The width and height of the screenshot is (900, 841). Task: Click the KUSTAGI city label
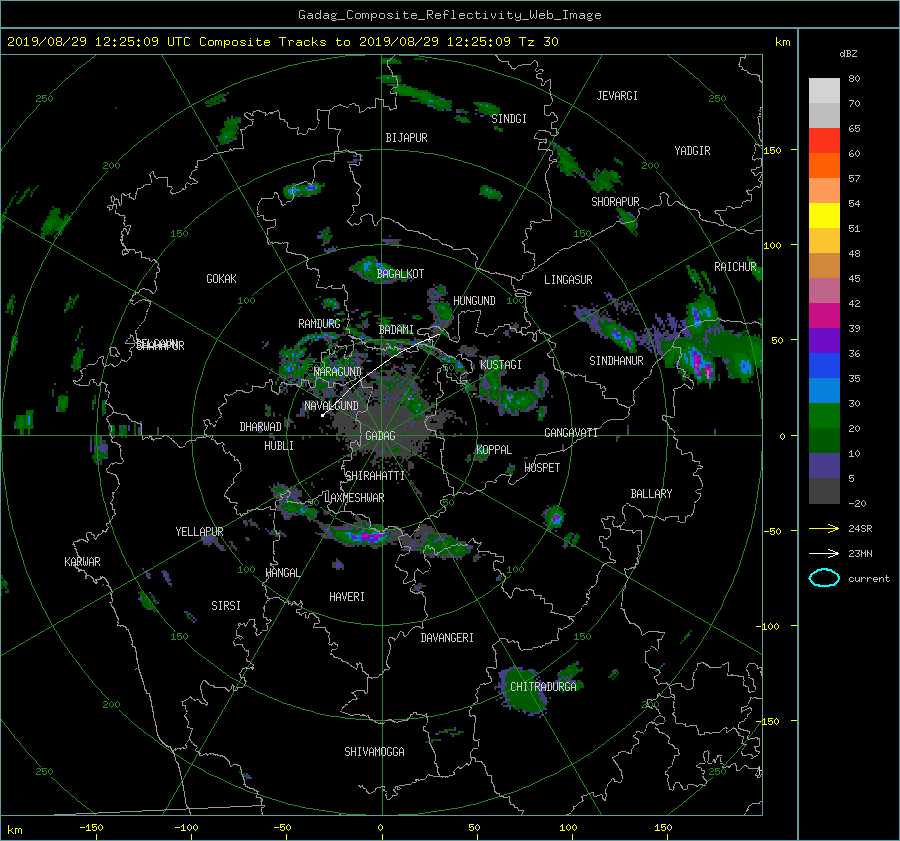[501, 365]
